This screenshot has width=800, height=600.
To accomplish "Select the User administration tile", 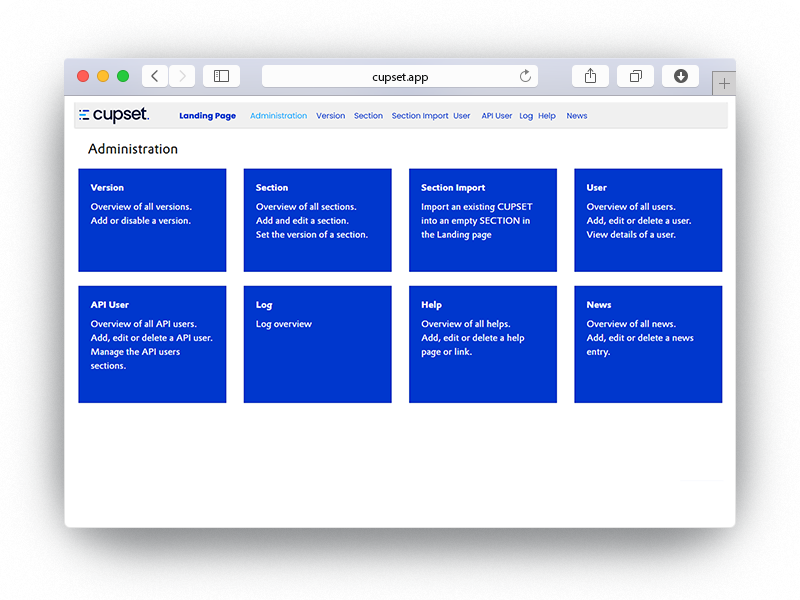I will [648, 220].
